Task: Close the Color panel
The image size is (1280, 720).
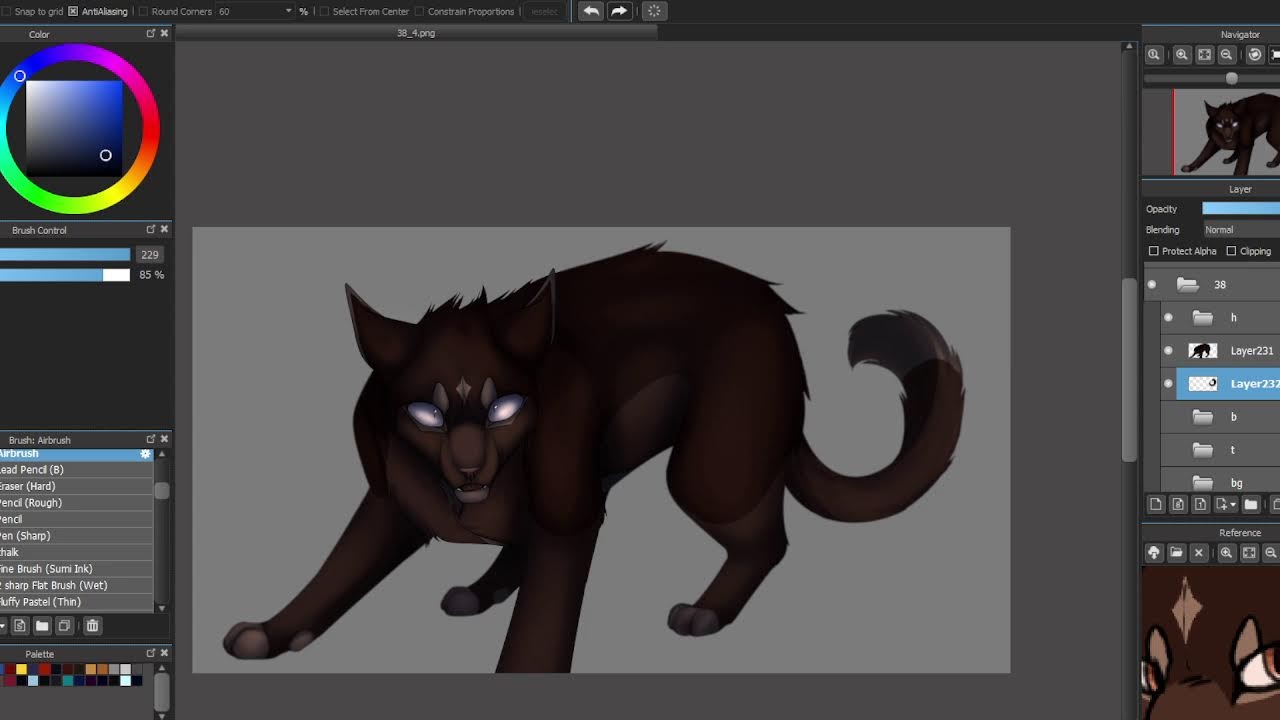Action: [x=165, y=33]
